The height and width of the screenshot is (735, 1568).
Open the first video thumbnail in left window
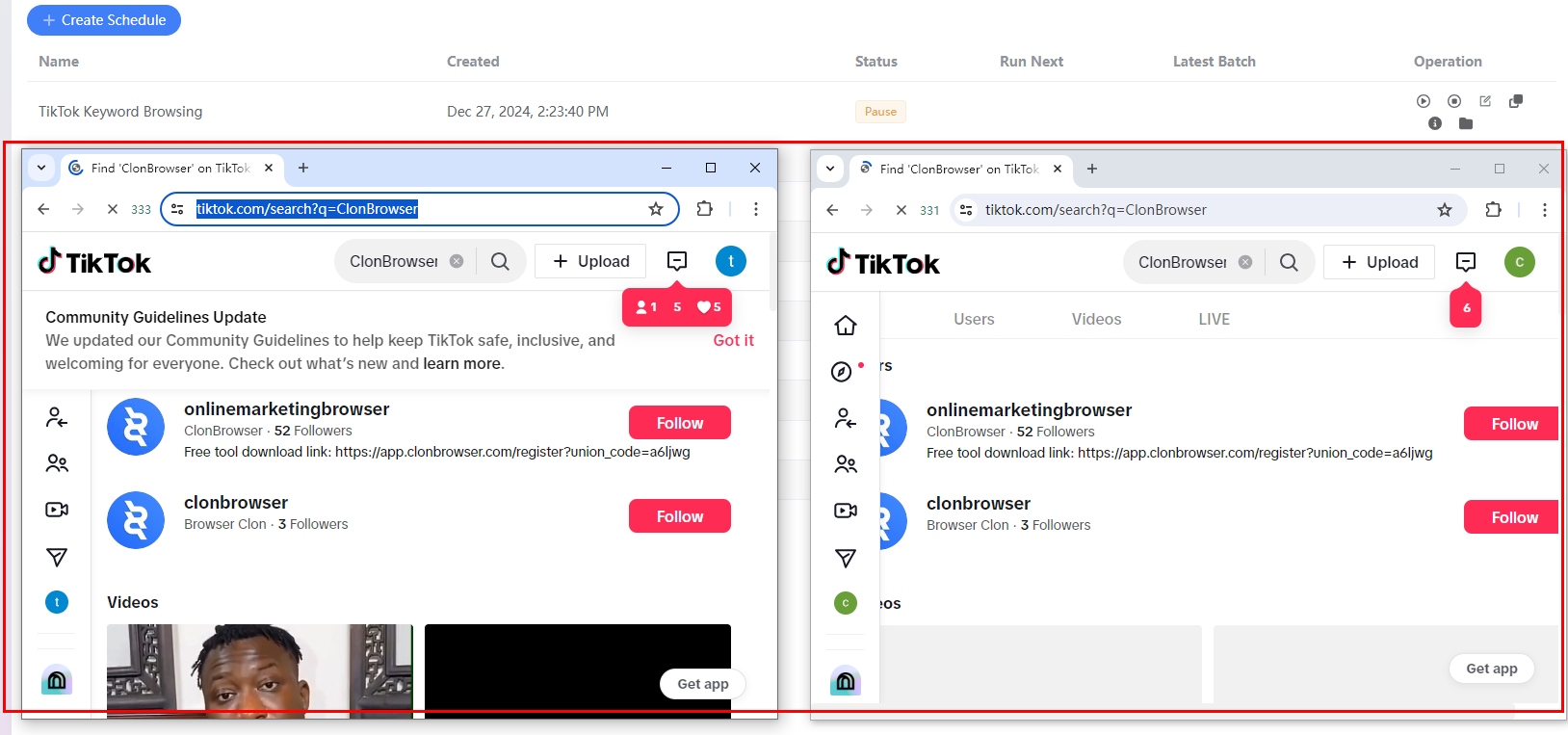click(260, 671)
